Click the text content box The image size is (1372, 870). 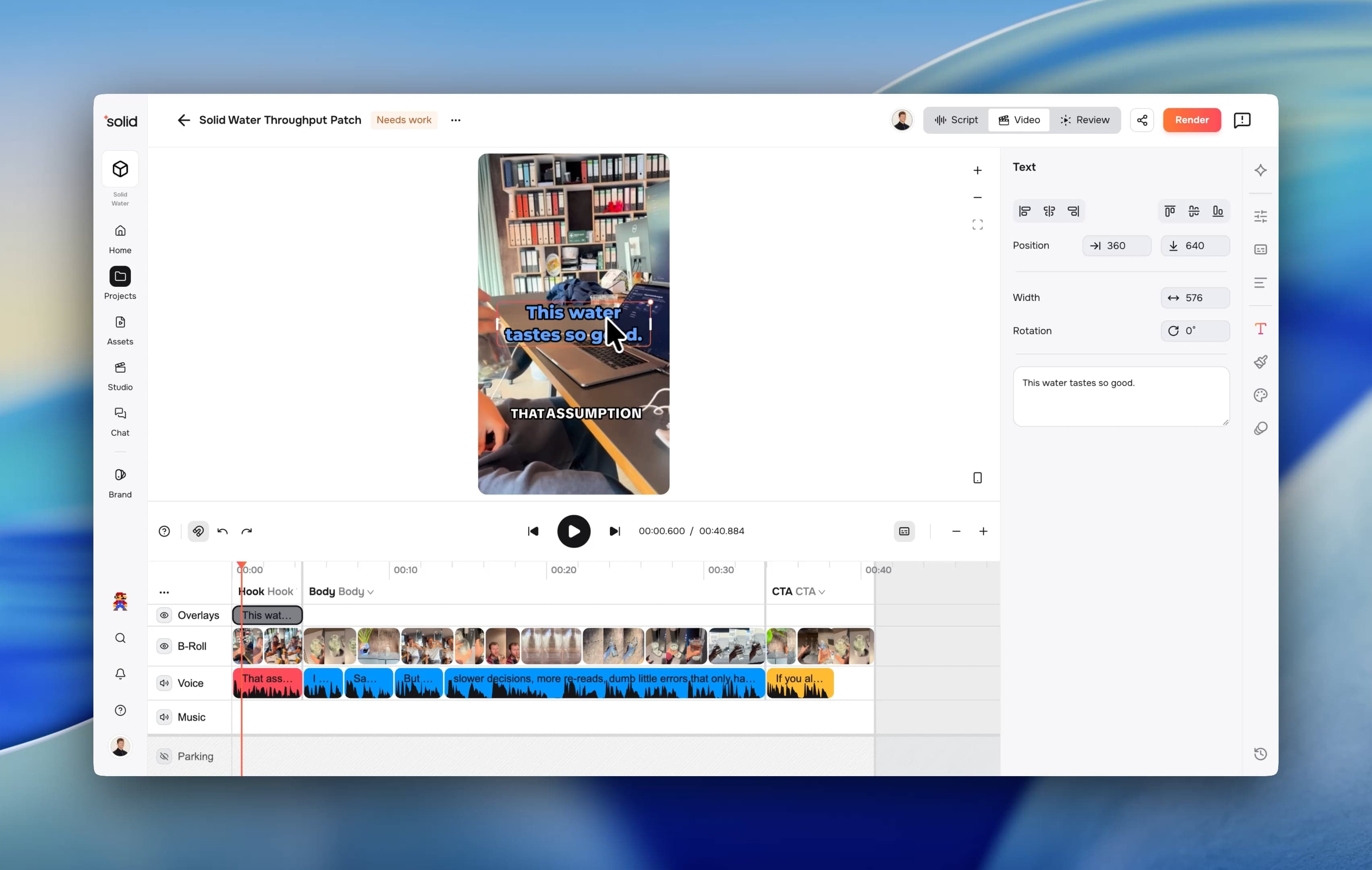click(x=1121, y=396)
